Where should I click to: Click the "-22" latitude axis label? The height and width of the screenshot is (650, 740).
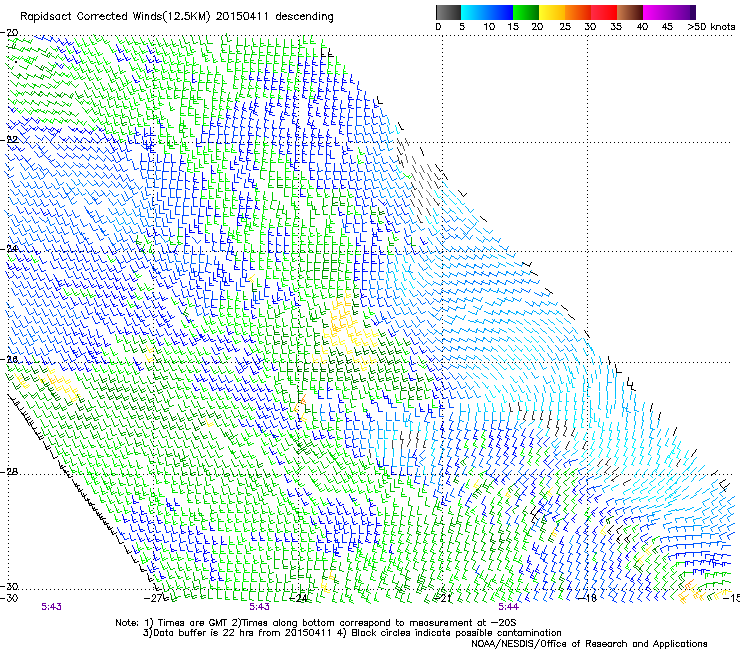coord(9,140)
